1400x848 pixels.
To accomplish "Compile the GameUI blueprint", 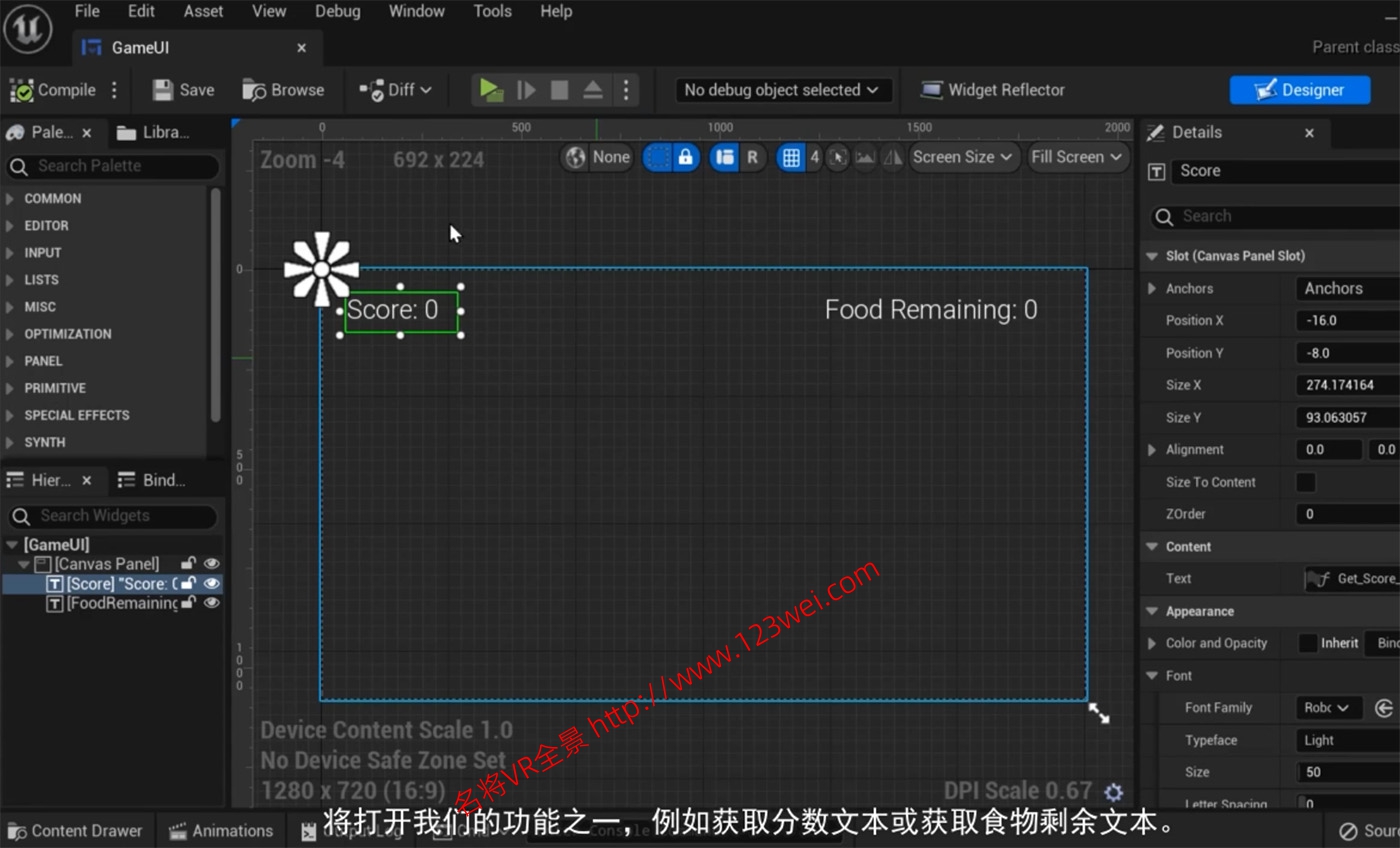I will pos(53,89).
